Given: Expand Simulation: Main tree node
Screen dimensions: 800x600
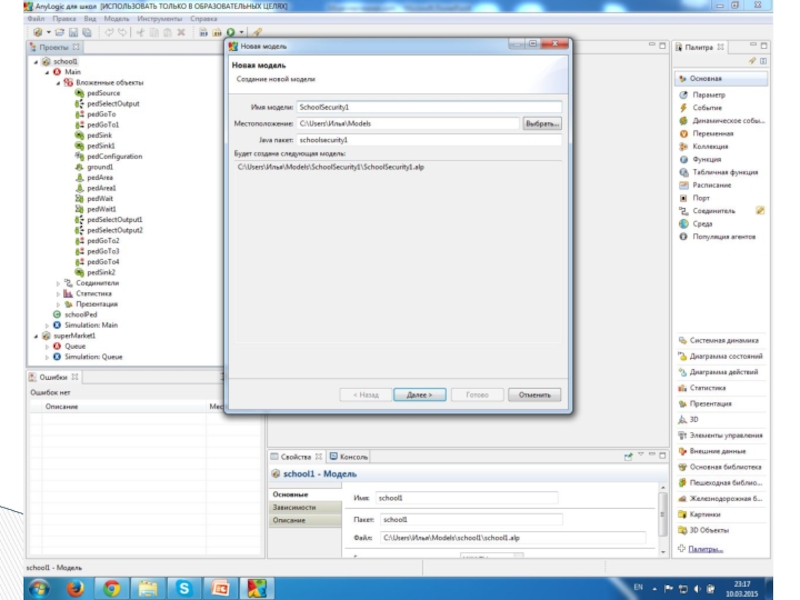Looking at the screenshot, I should tap(47, 326).
